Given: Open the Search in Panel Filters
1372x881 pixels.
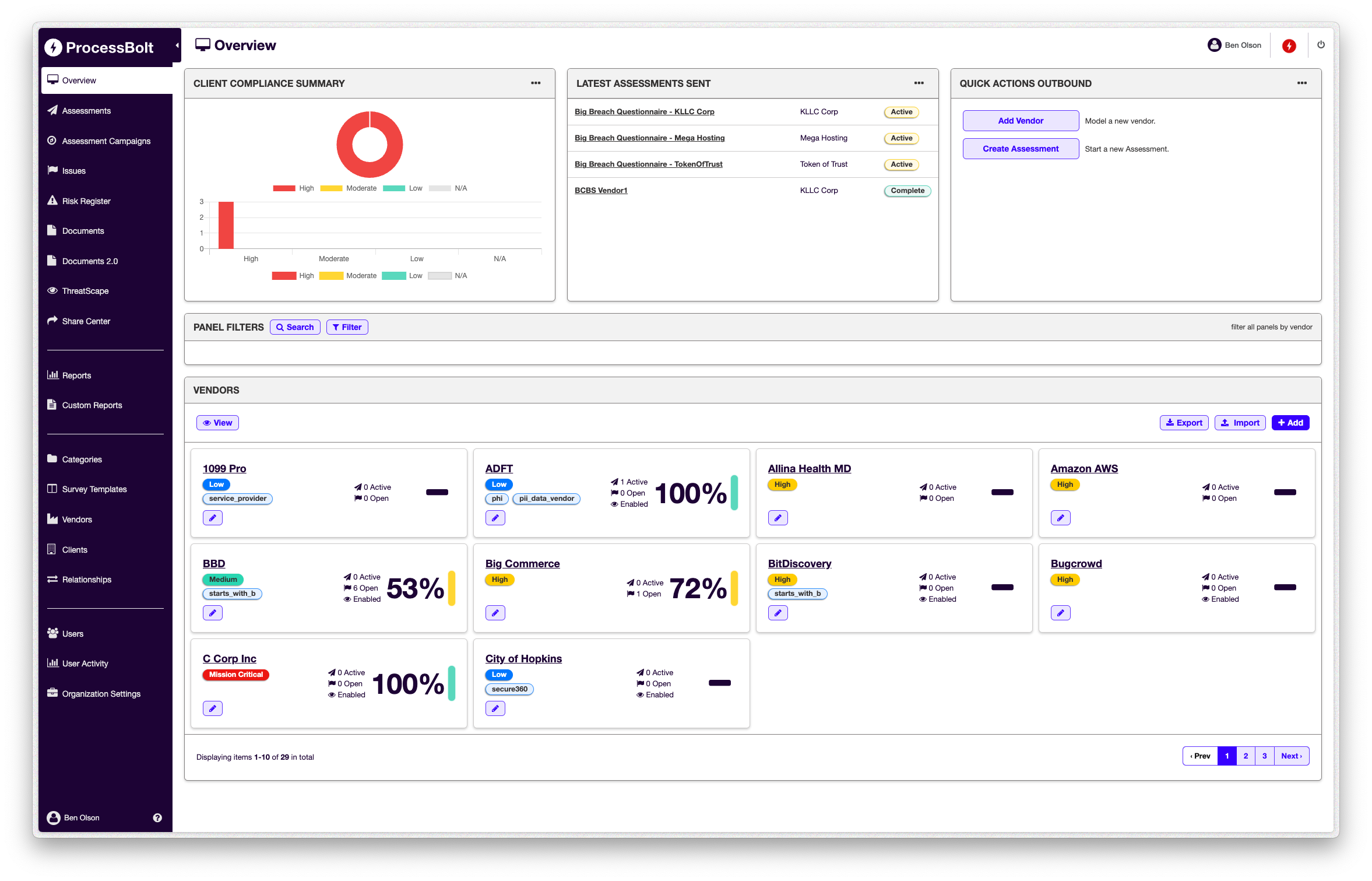Looking at the screenshot, I should pos(295,327).
